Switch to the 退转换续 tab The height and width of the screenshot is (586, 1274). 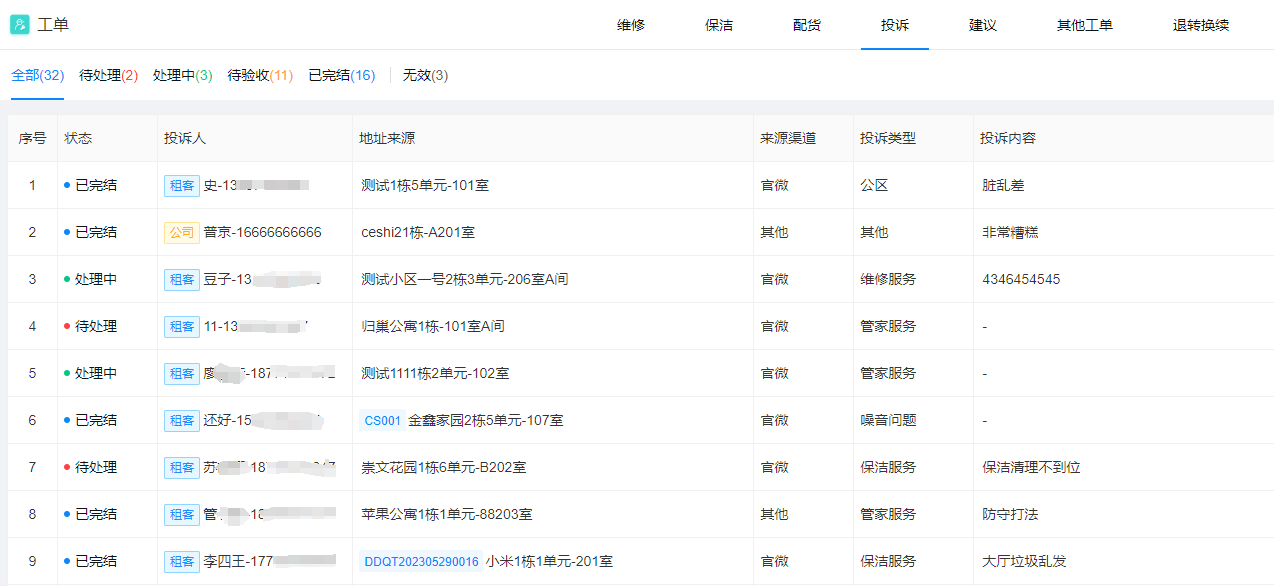coord(1201,25)
